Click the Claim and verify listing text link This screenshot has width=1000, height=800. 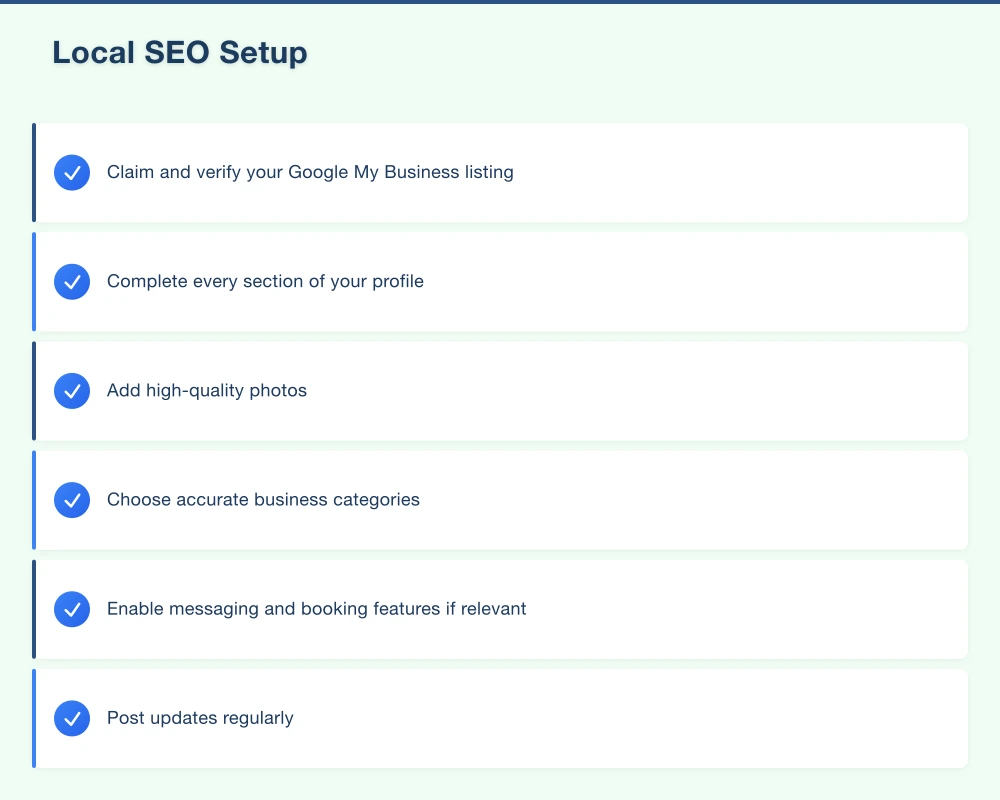(x=309, y=172)
